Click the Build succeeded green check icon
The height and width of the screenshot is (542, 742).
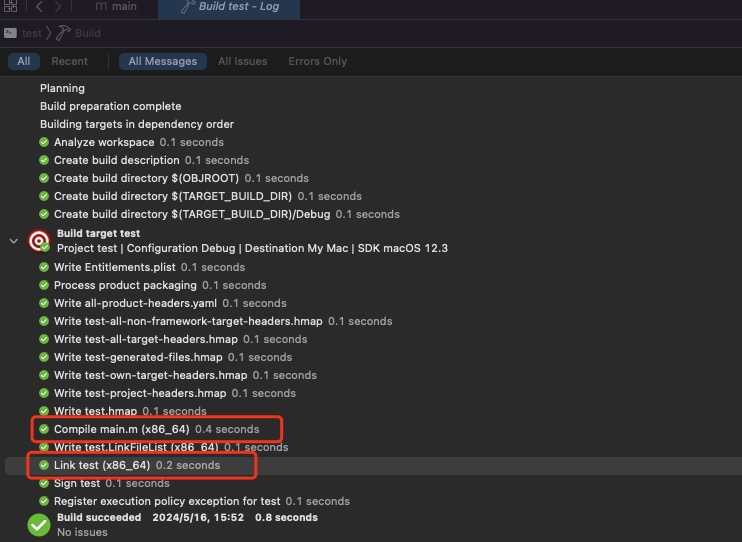[x=38, y=524]
